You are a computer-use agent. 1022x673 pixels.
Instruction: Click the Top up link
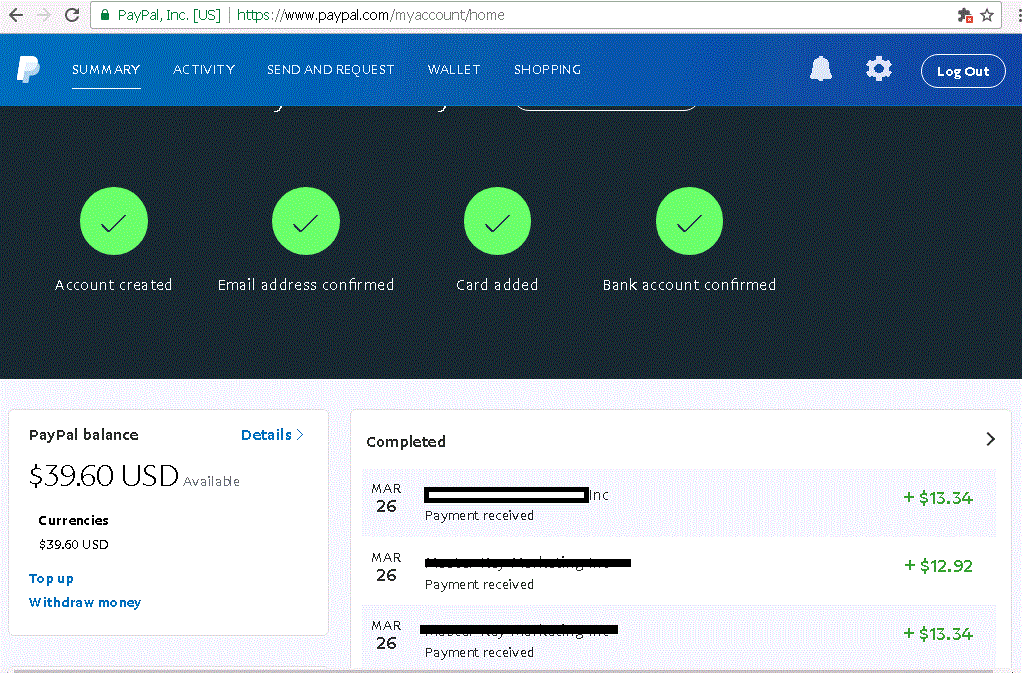pos(51,579)
